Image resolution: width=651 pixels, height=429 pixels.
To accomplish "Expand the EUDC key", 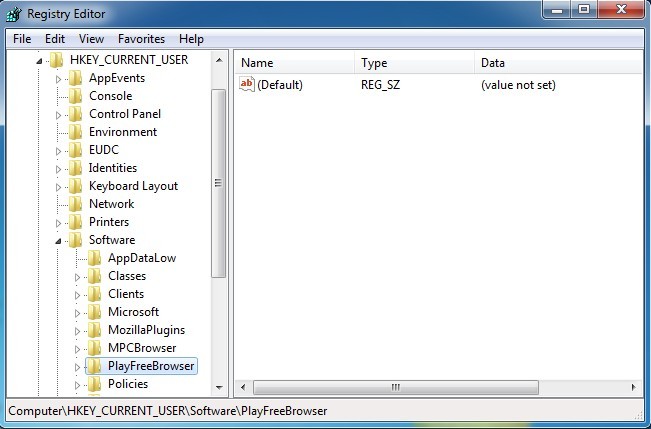I will 59,151.
